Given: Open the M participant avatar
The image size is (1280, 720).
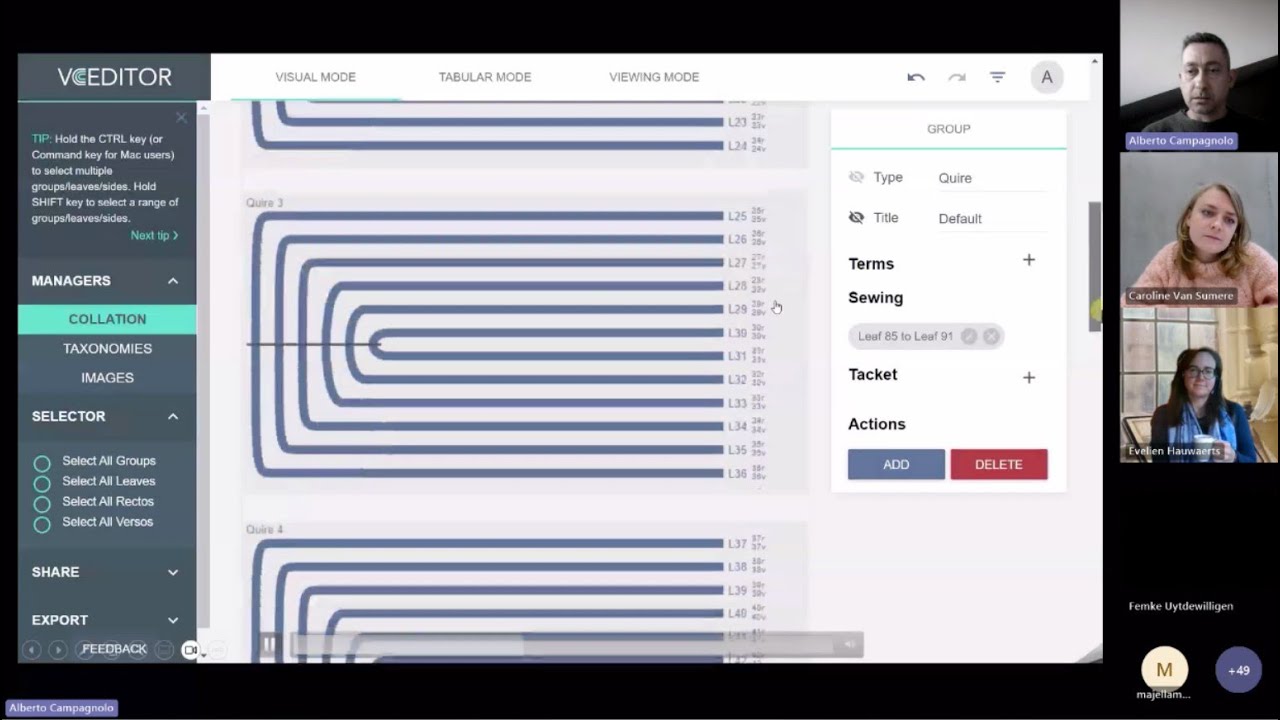Looking at the screenshot, I should coord(1164,670).
